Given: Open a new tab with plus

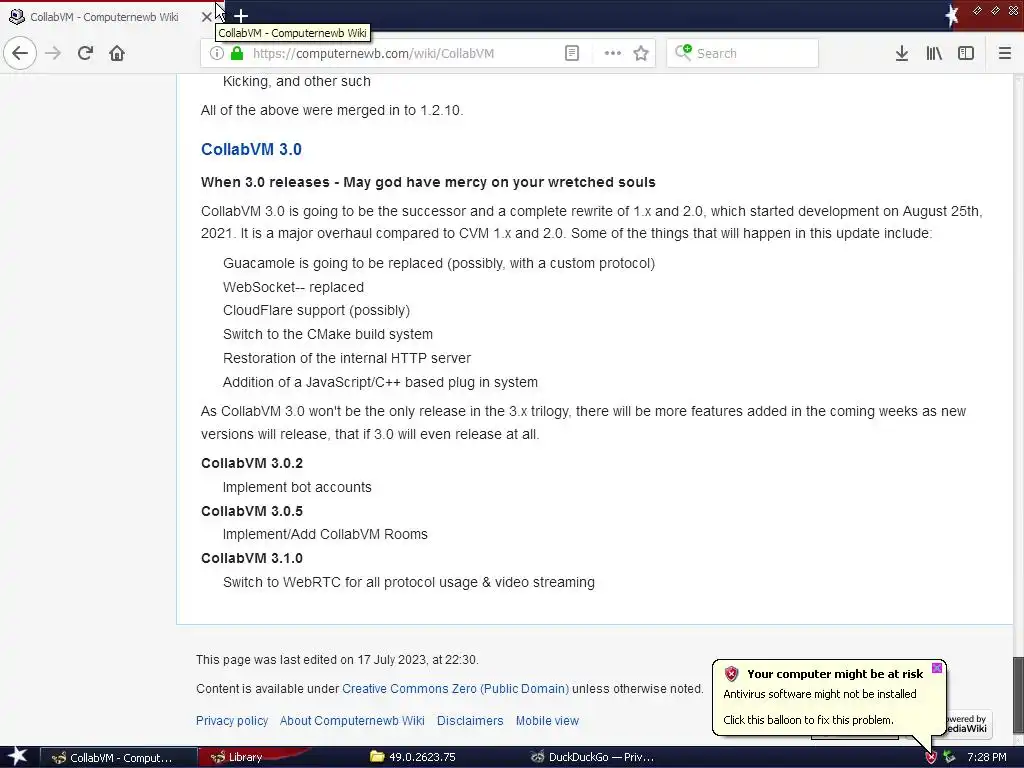Looking at the screenshot, I should click(241, 16).
